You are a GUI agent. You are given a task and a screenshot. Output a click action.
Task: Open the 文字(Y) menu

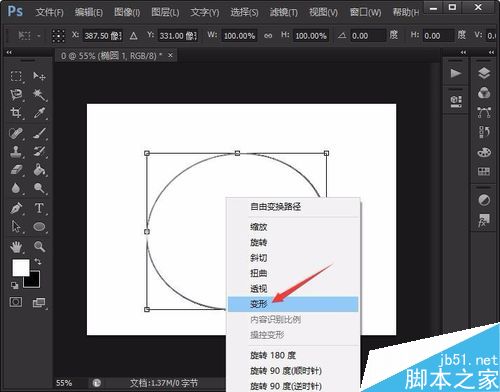tap(205, 13)
